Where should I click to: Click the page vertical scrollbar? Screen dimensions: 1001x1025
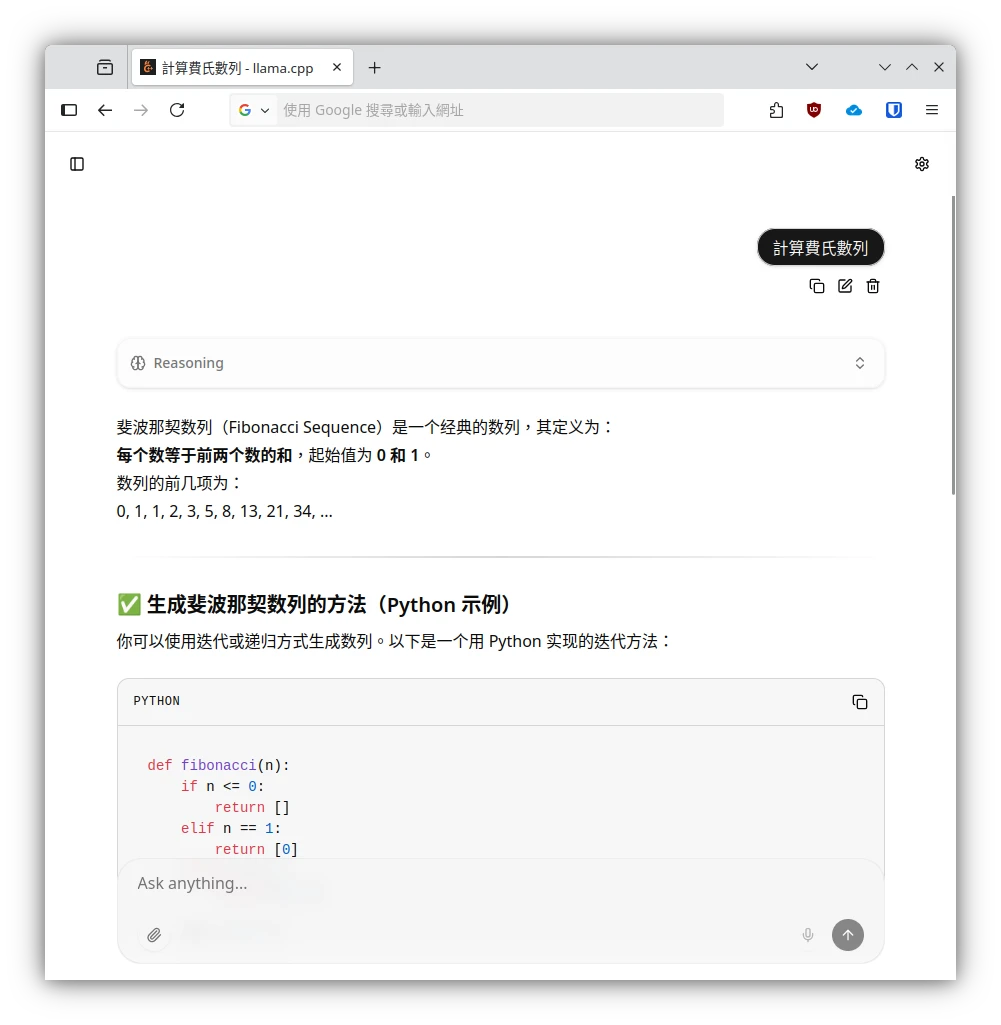pos(953,345)
